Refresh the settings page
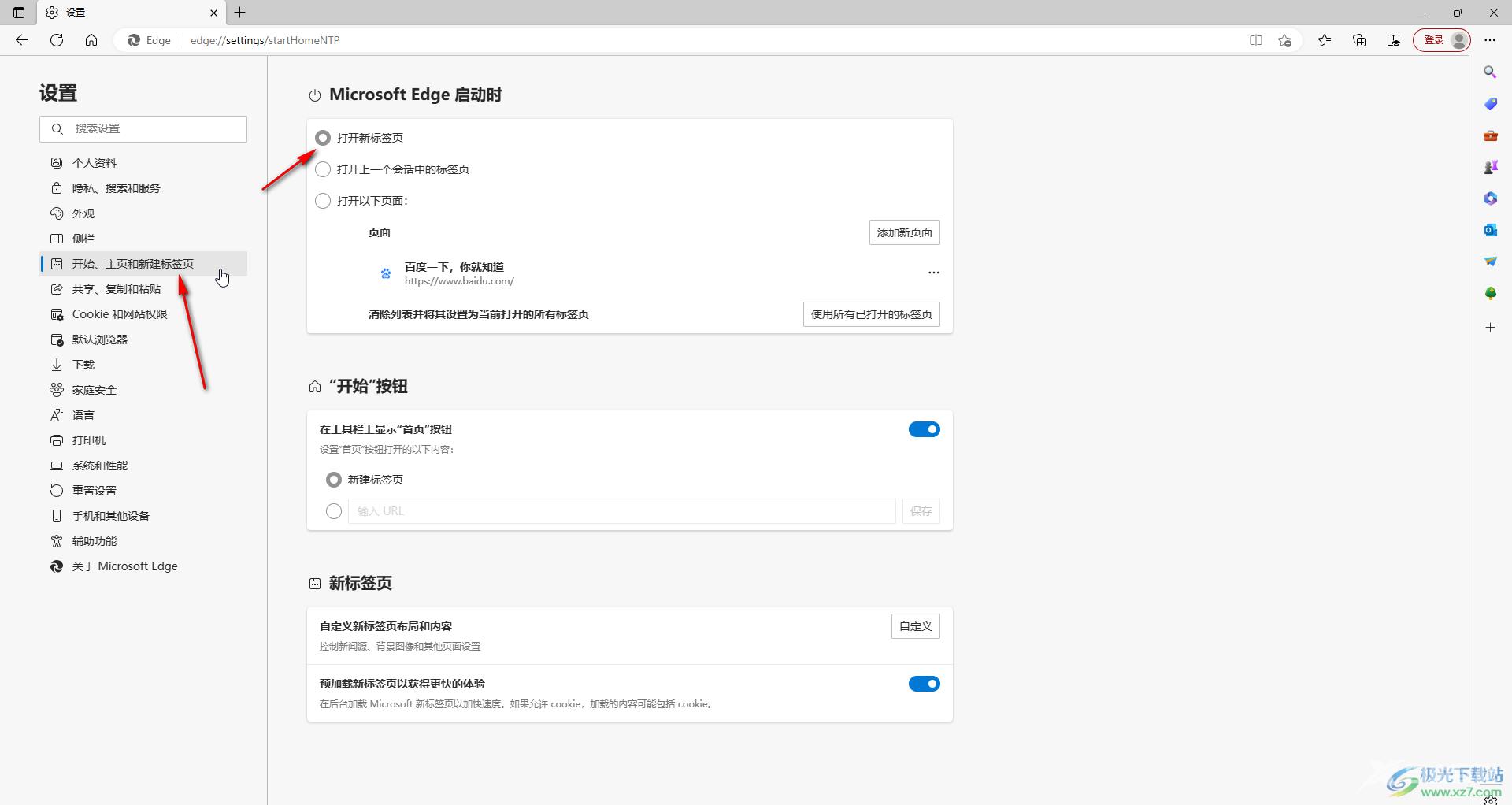Screen dimensions: 1512x805 point(57,40)
